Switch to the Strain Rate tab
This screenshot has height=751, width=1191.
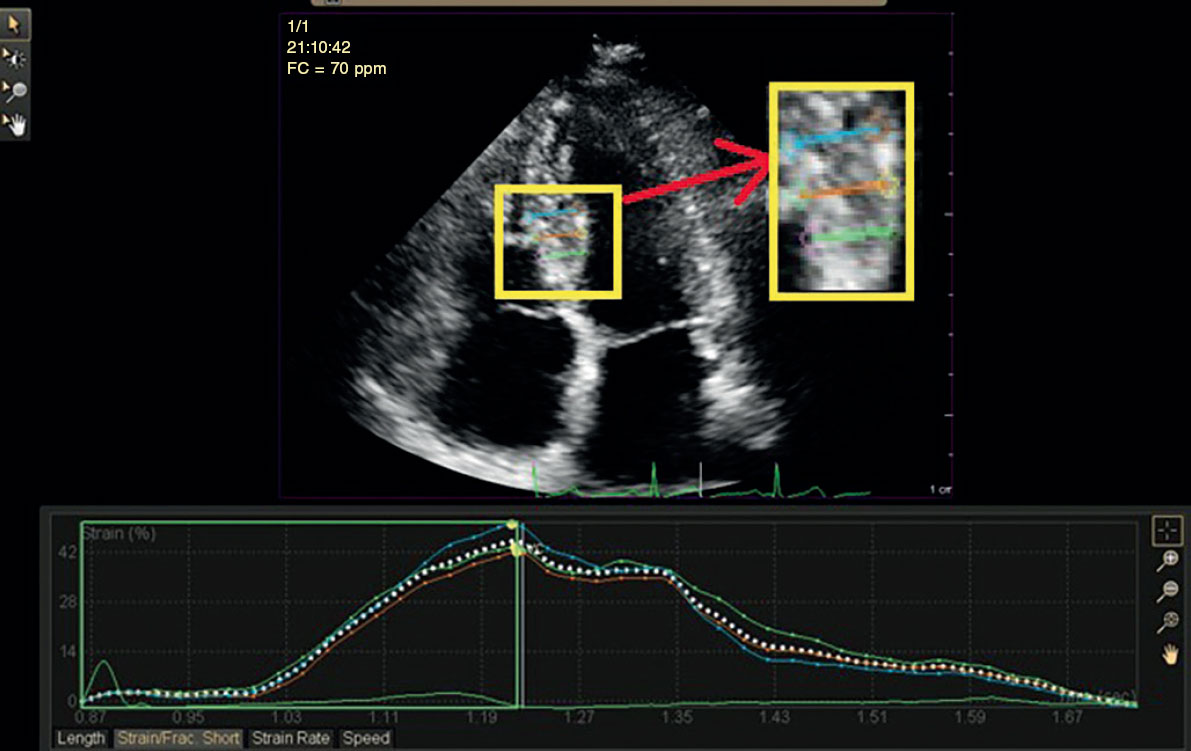coord(290,739)
